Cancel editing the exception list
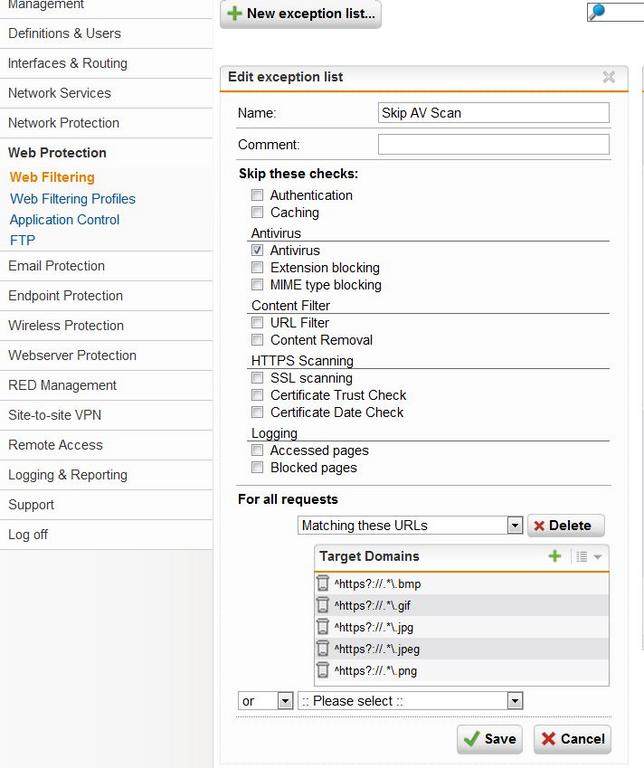Screen dimensions: 644x768 (x=572, y=739)
